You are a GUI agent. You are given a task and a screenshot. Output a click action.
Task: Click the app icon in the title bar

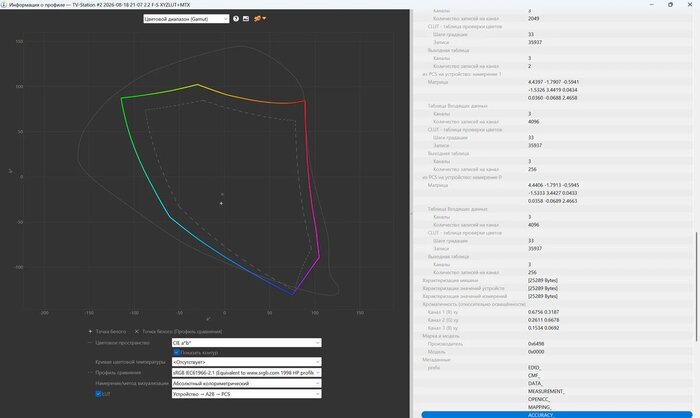point(4,4)
